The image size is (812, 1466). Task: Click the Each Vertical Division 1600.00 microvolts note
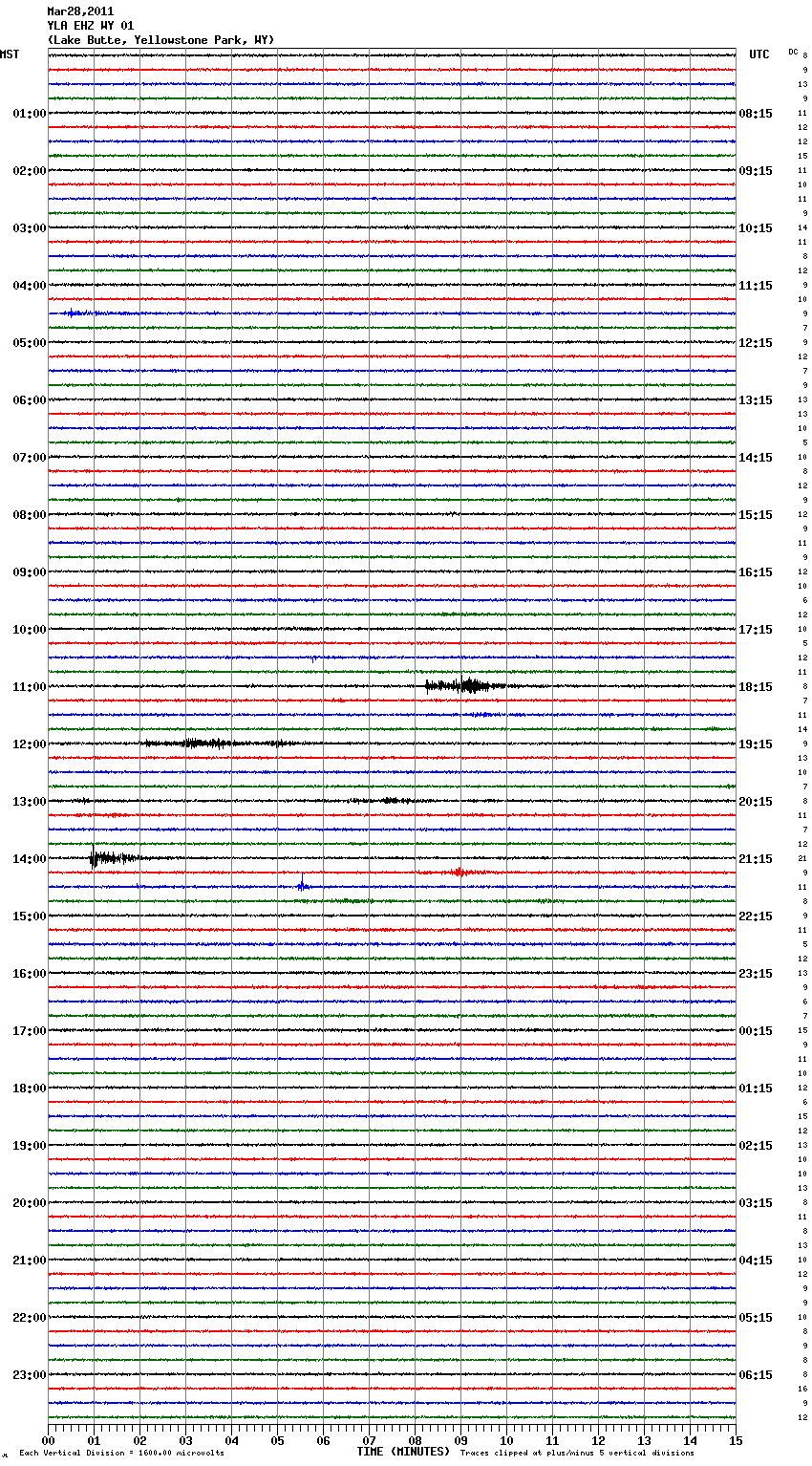[121, 1454]
